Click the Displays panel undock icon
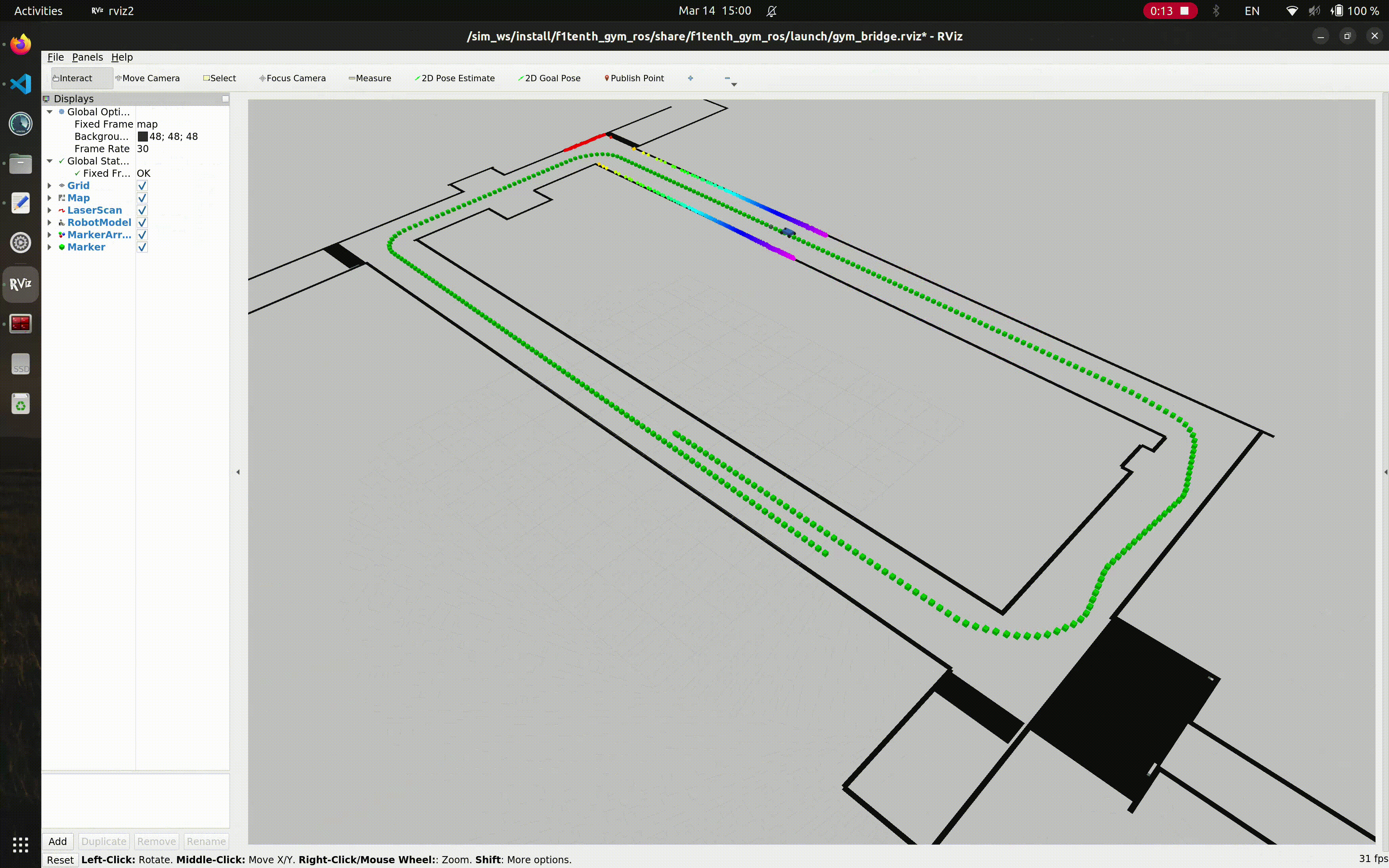 point(226,99)
